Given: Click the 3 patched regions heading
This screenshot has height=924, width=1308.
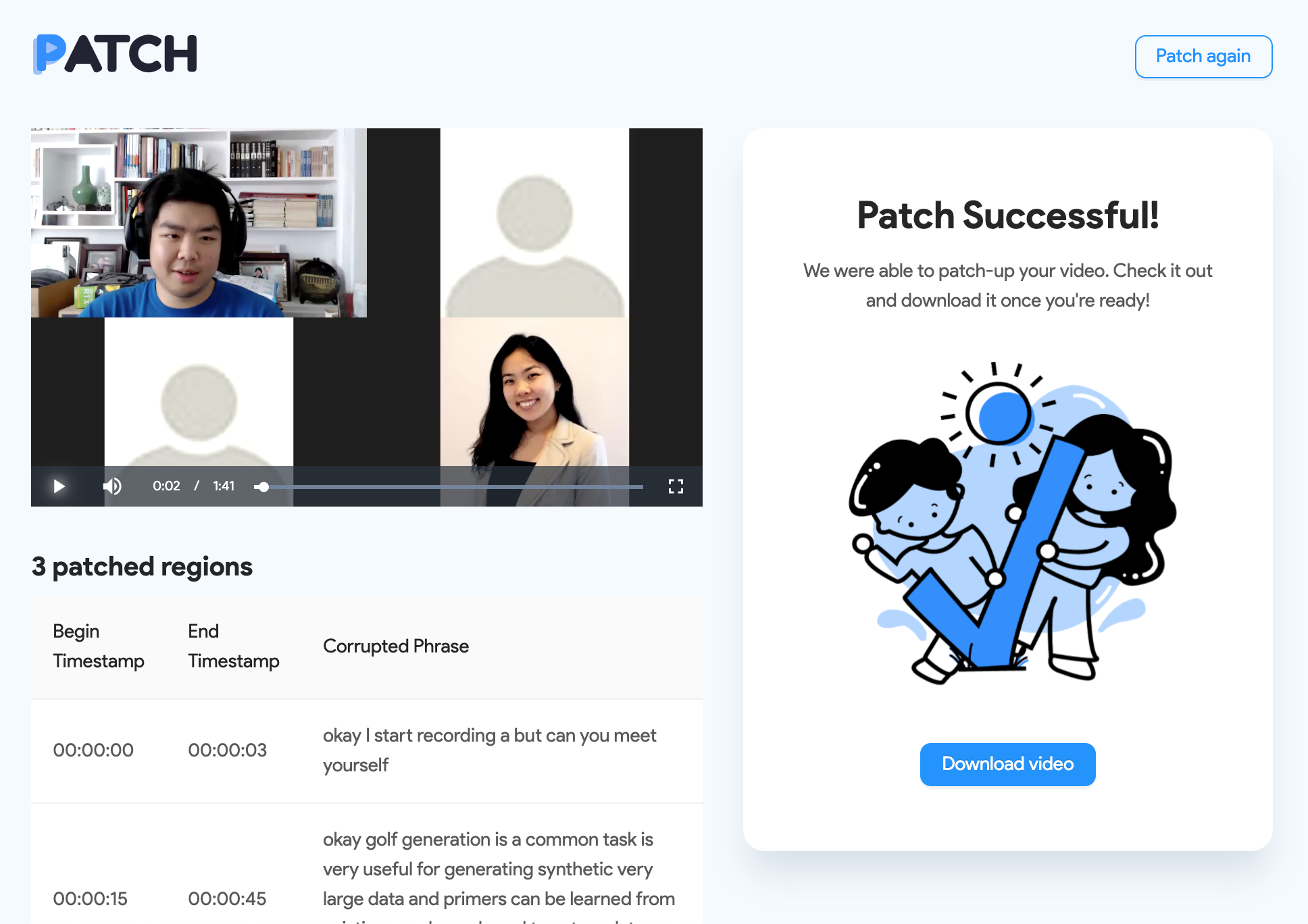Looking at the screenshot, I should pos(142,567).
